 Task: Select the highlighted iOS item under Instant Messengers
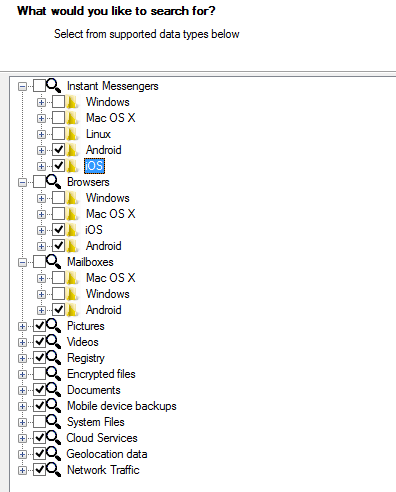[94, 166]
